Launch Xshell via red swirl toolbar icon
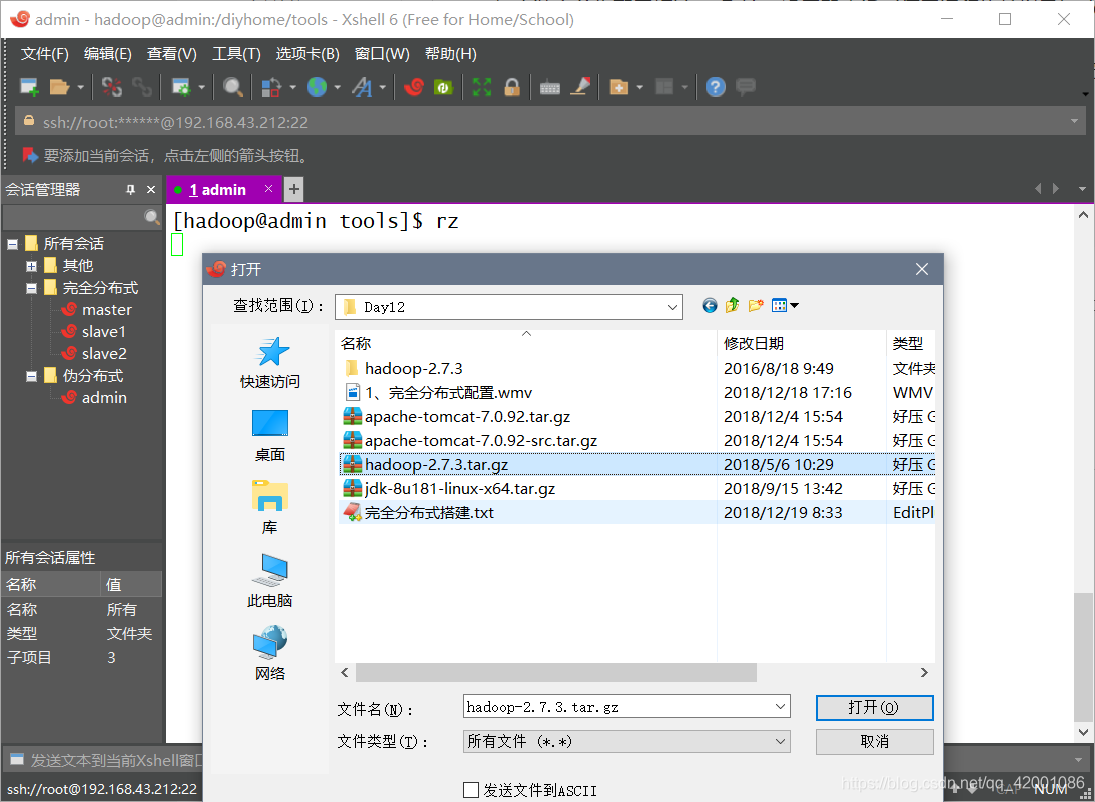 [x=413, y=87]
